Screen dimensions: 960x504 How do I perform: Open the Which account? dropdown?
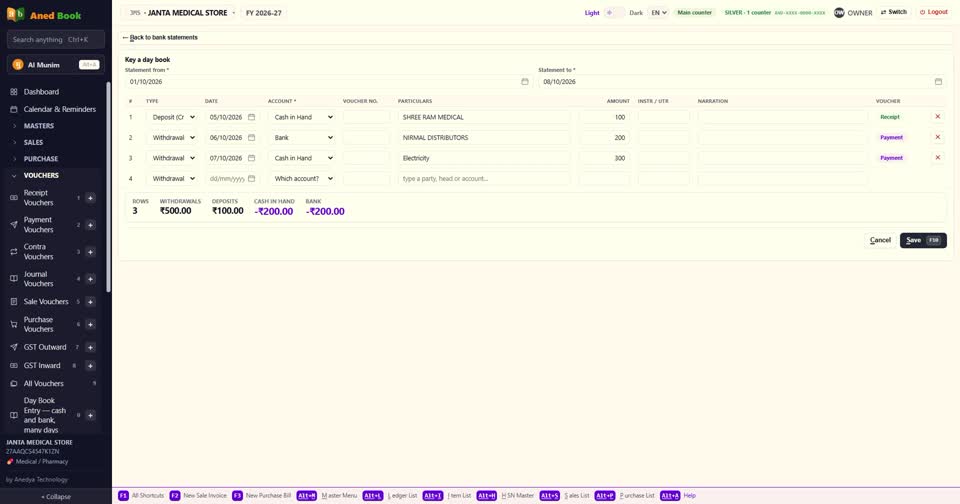click(x=302, y=179)
